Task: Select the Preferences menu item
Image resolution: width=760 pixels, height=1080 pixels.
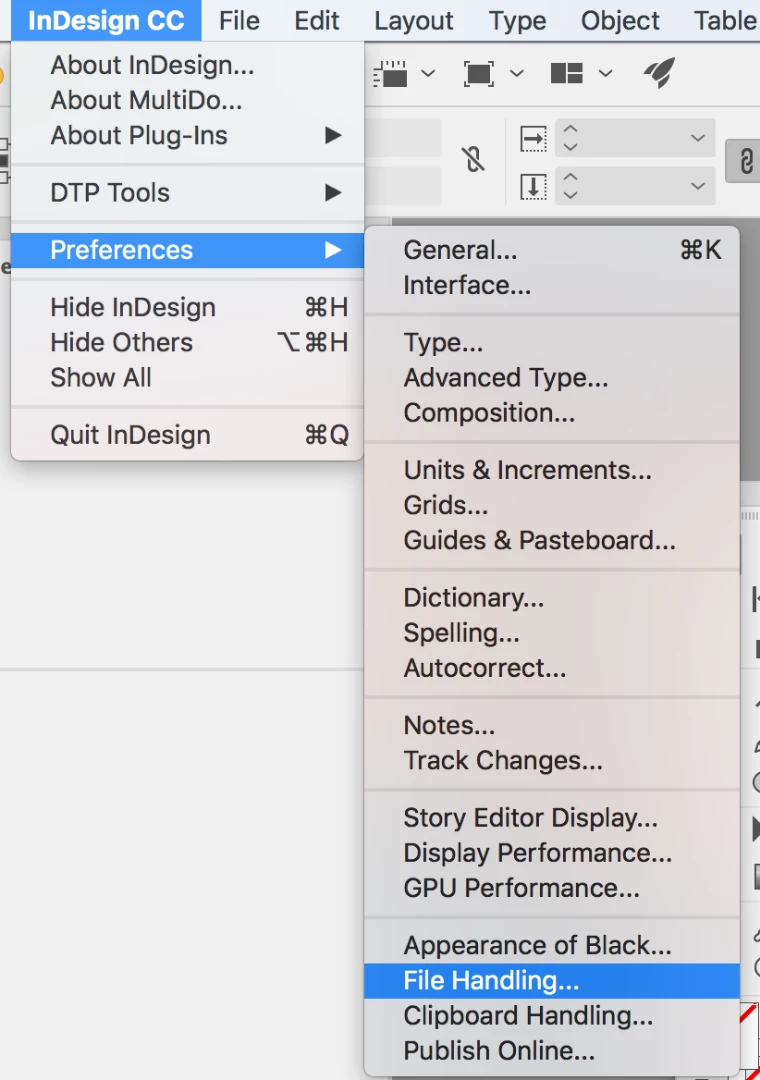Action: (187, 250)
